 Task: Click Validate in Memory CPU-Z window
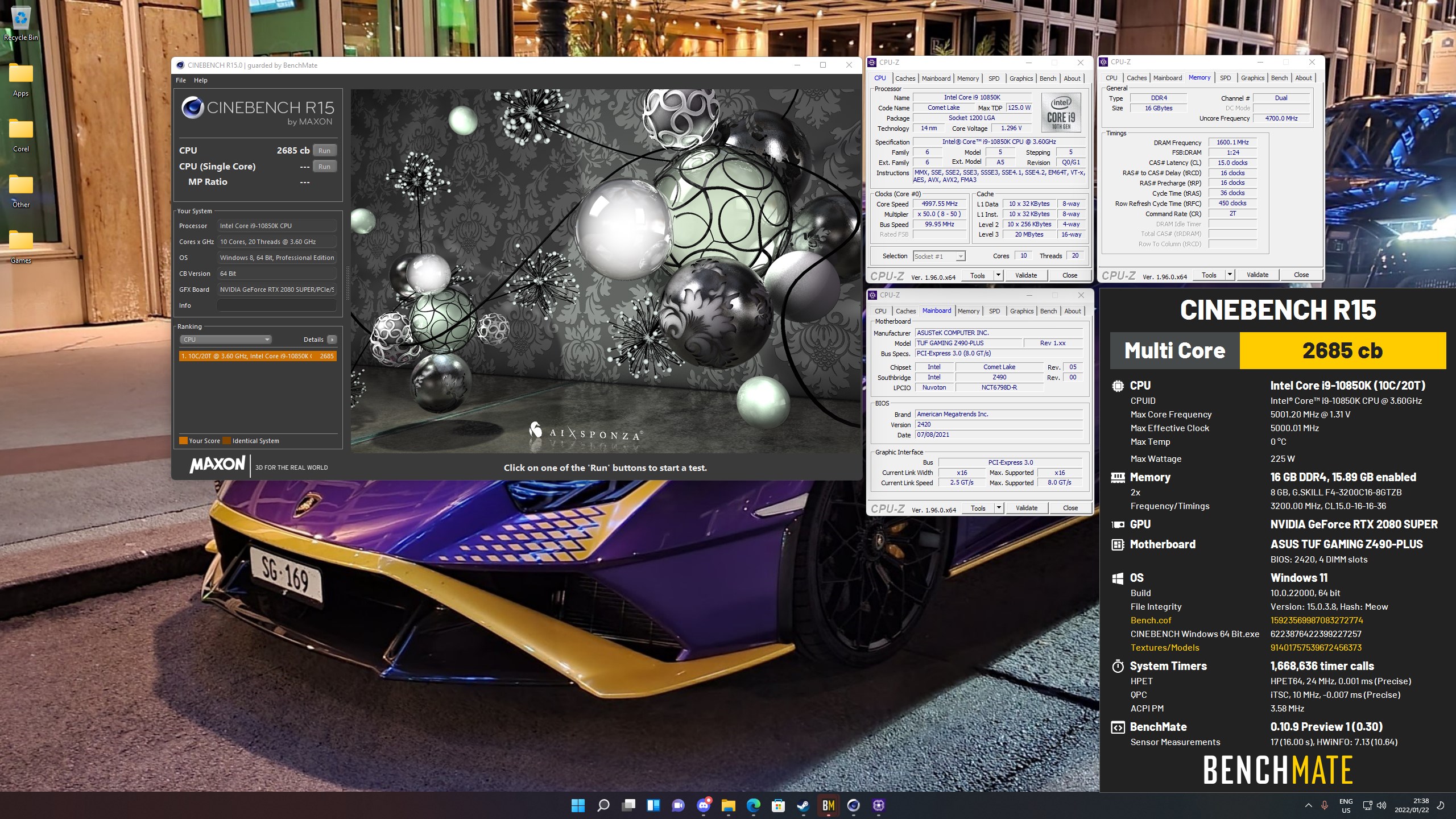1258,275
